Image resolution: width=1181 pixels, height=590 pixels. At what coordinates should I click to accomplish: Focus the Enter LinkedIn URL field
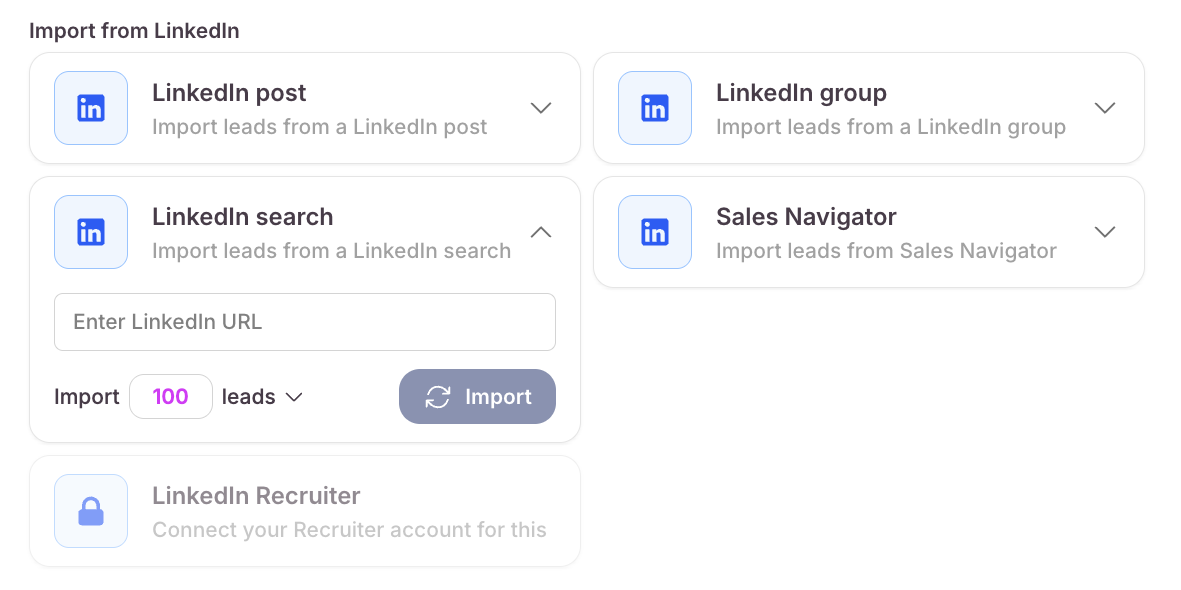tap(305, 322)
